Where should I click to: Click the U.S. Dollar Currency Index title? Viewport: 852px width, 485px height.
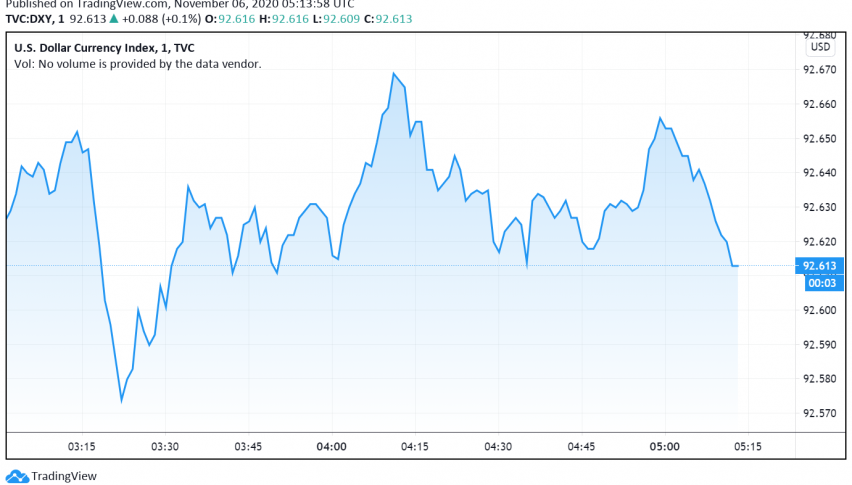(104, 48)
